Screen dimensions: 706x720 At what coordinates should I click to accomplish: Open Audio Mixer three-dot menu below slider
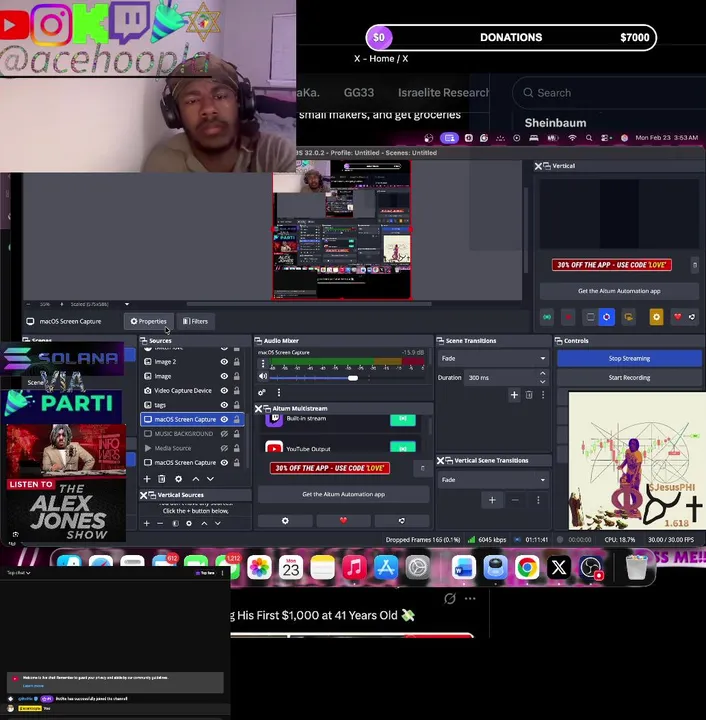coord(279,393)
